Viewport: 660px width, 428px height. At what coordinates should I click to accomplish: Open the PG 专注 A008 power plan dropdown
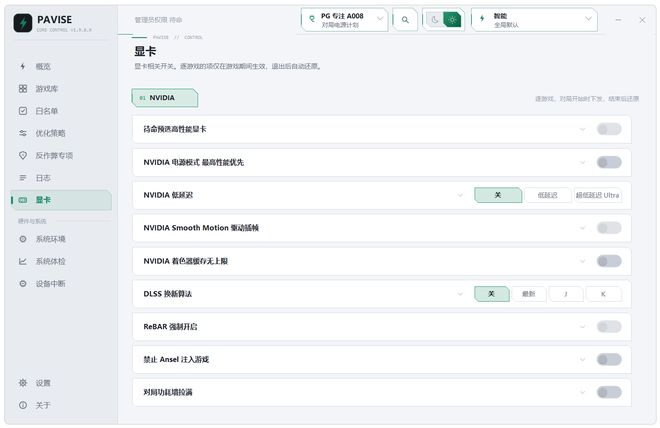click(344, 20)
